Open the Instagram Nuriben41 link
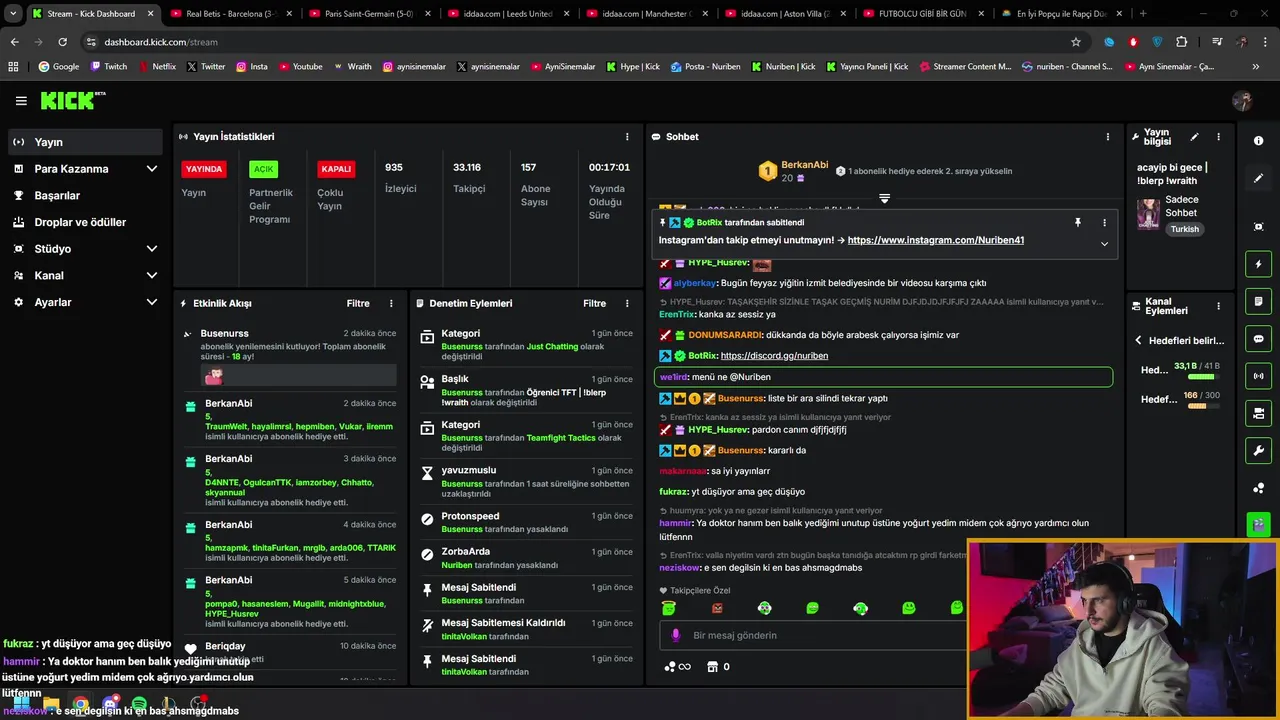The height and width of the screenshot is (720, 1280). coord(935,240)
